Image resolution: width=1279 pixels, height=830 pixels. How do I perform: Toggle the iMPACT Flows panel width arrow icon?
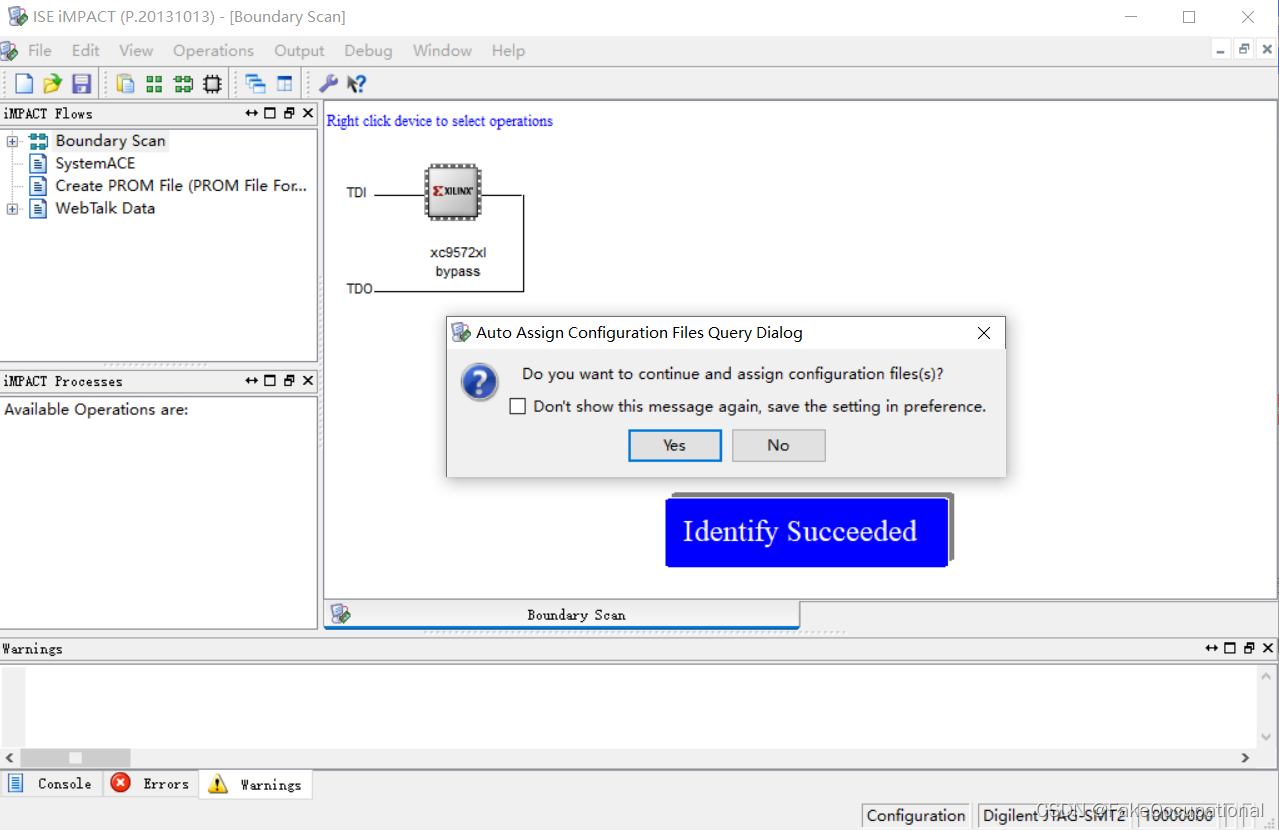pyautogui.click(x=252, y=114)
